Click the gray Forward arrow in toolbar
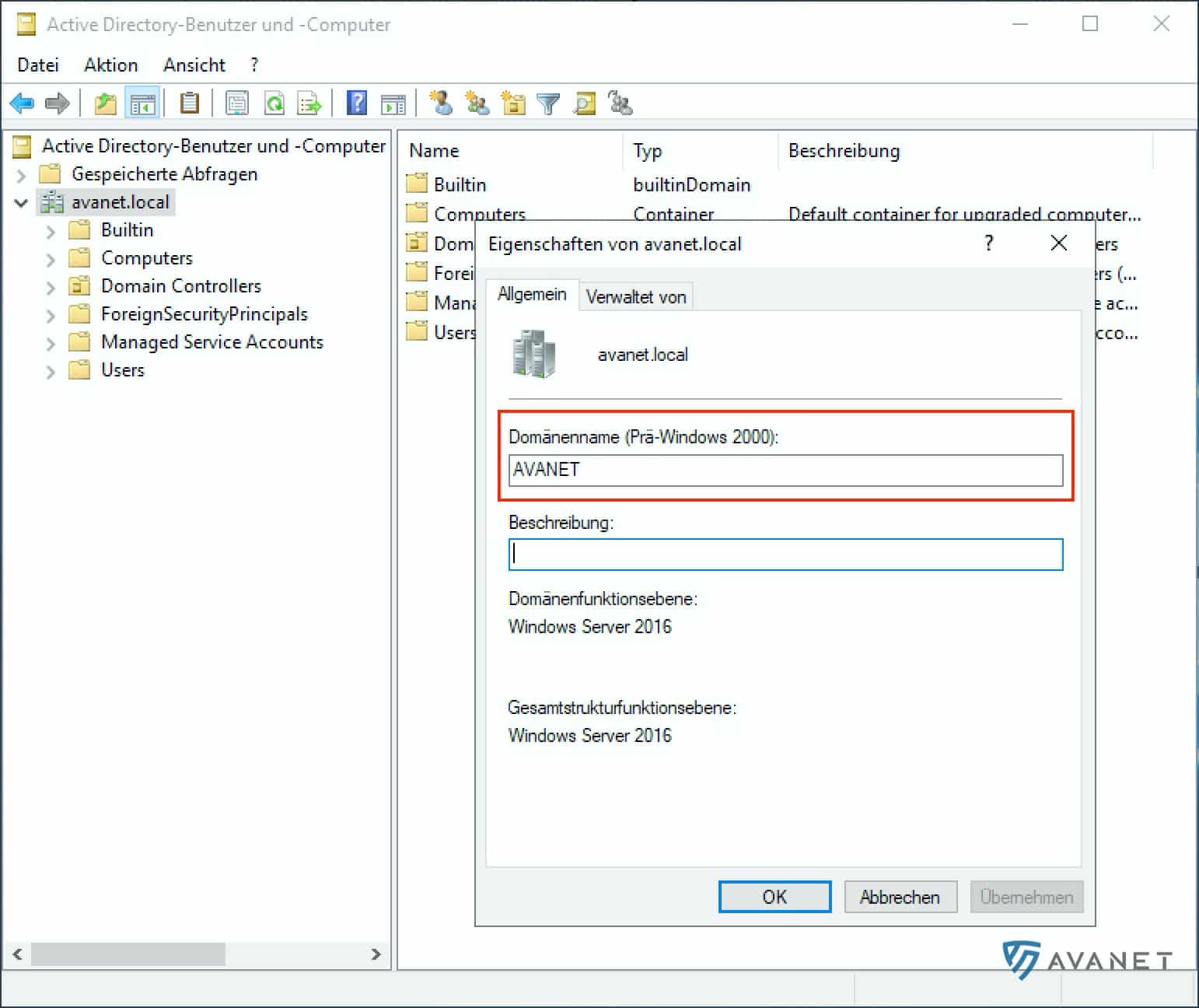The height and width of the screenshot is (1008, 1199). (58, 103)
